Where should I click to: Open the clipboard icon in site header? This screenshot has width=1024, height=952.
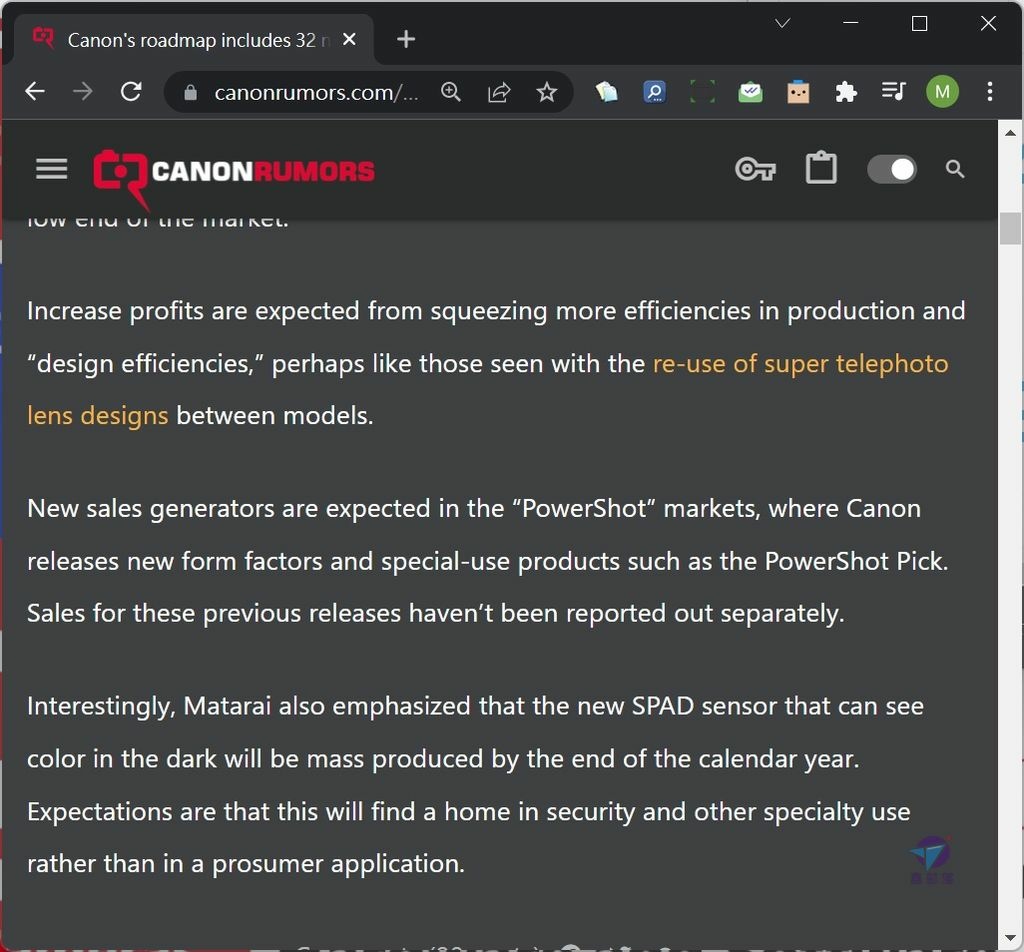click(821, 168)
